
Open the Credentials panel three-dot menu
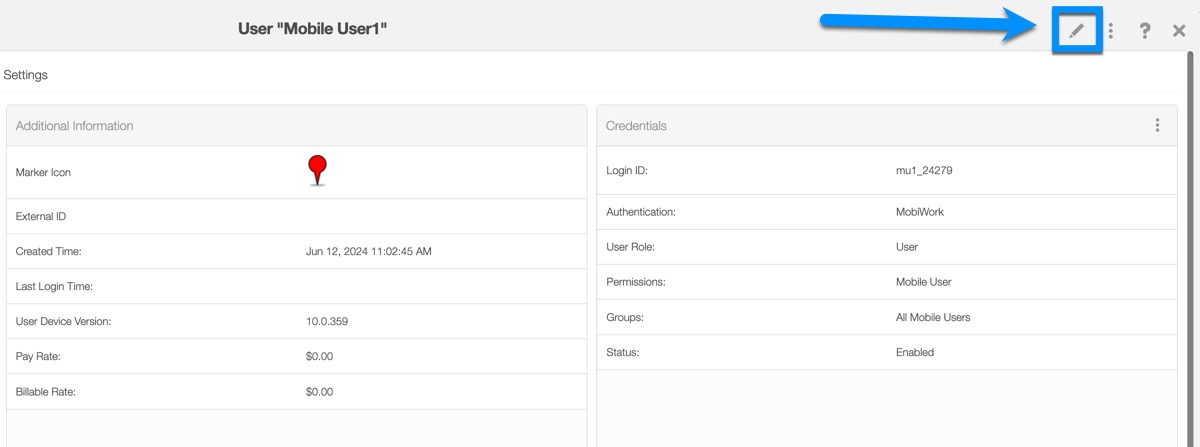(x=1157, y=125)
